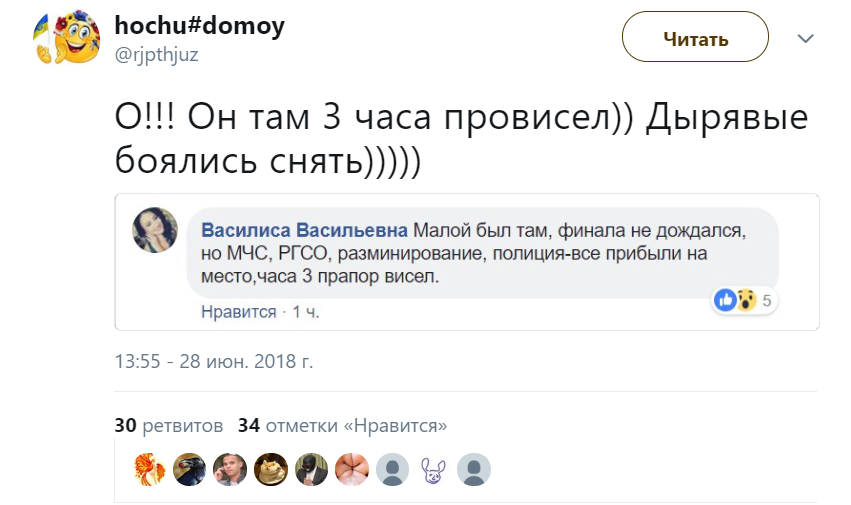This screenshot has width=851, height=505.
Task: Click Нравится under the Facebook comment
Action: (238, 312)
